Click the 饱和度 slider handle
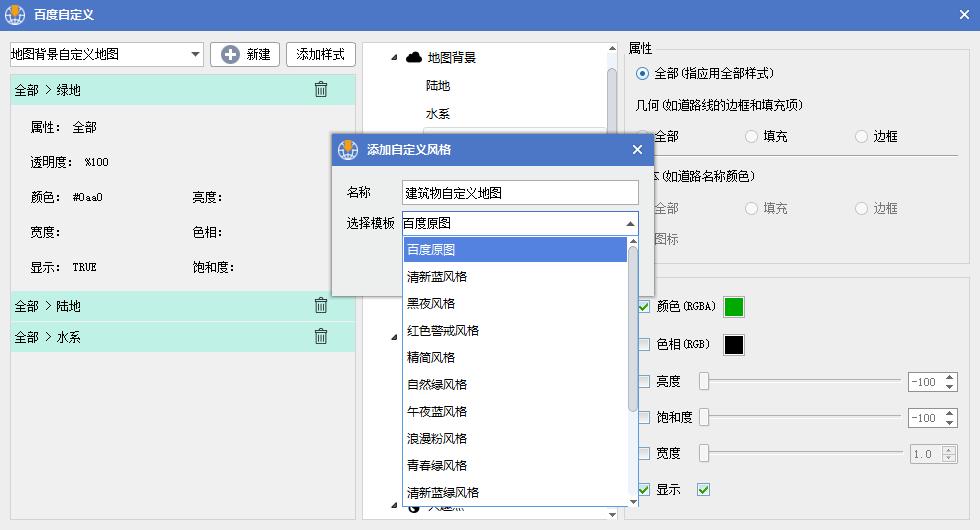This screenshot has height=530, width=980. pyautogui.click(x=704, y=417)
